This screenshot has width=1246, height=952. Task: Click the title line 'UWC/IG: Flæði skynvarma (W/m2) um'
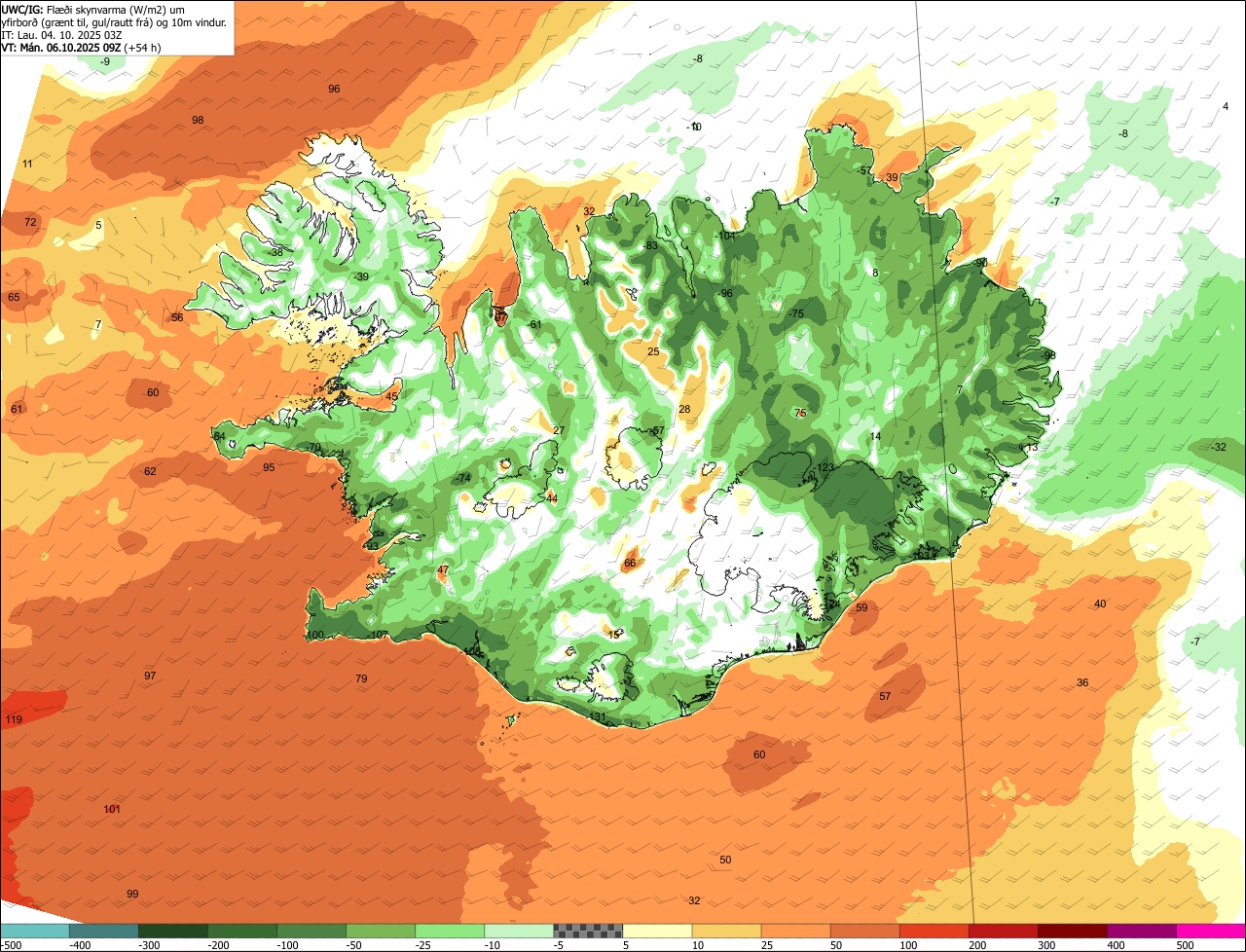click(93, 9)
